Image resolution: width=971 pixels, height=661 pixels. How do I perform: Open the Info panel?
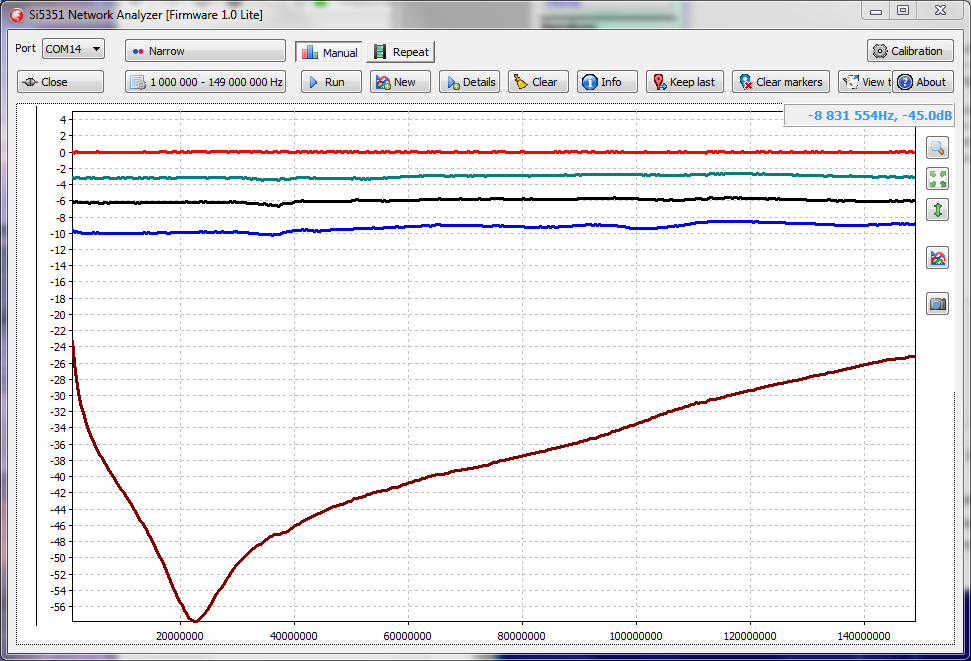click(x=606, y=82)
